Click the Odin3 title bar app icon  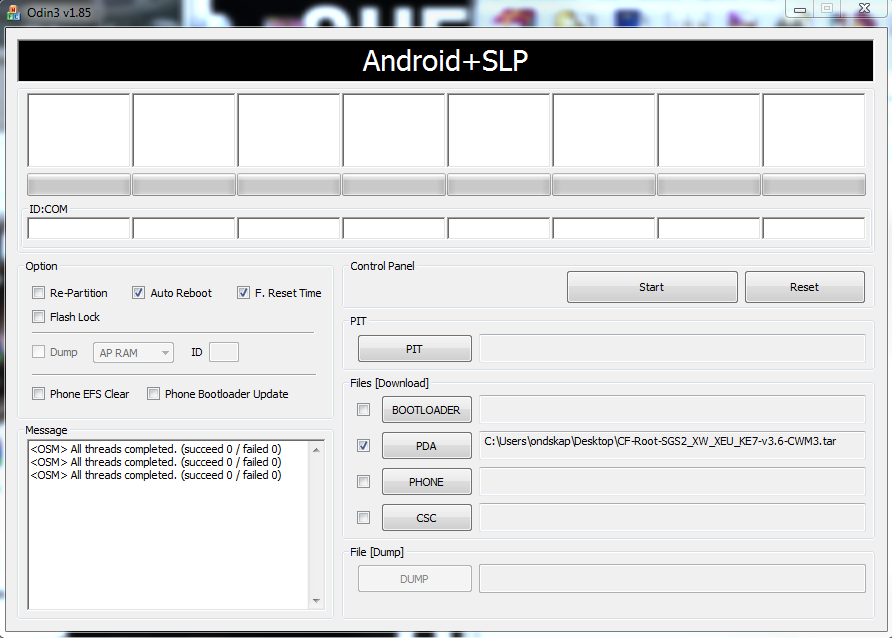pos(13,12)
